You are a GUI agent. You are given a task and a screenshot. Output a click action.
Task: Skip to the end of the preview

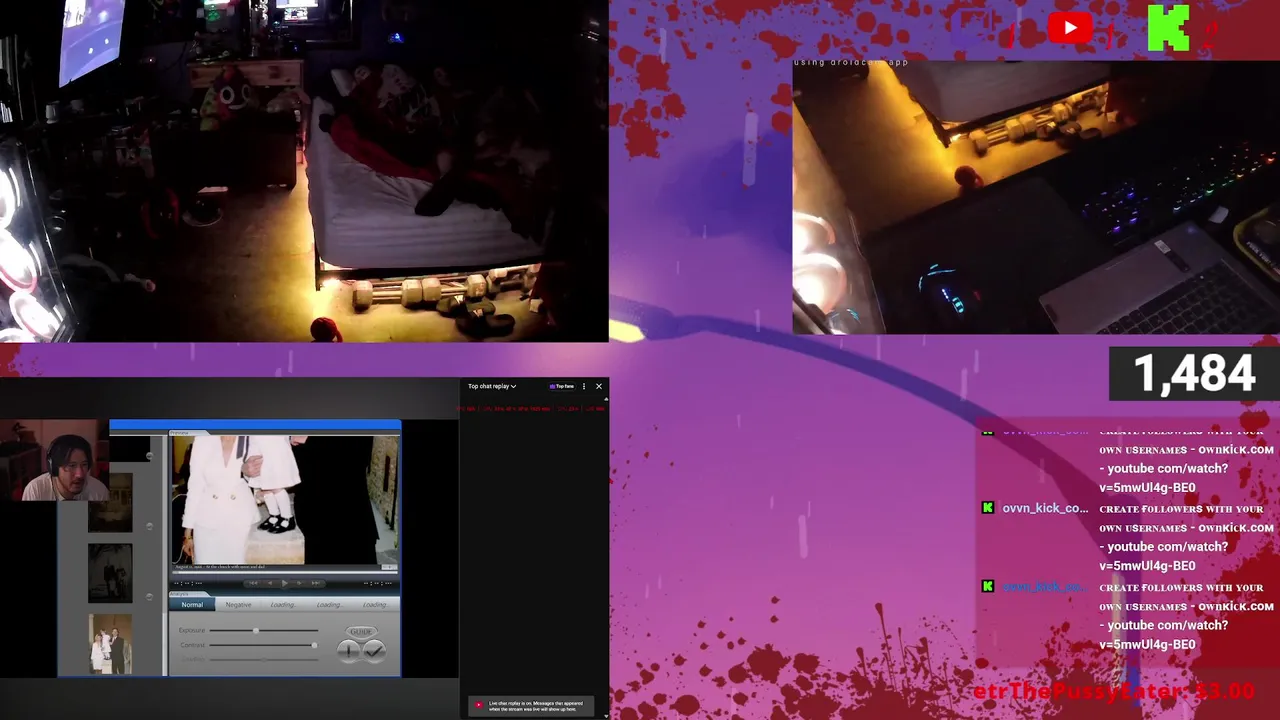tap(316, 583)
